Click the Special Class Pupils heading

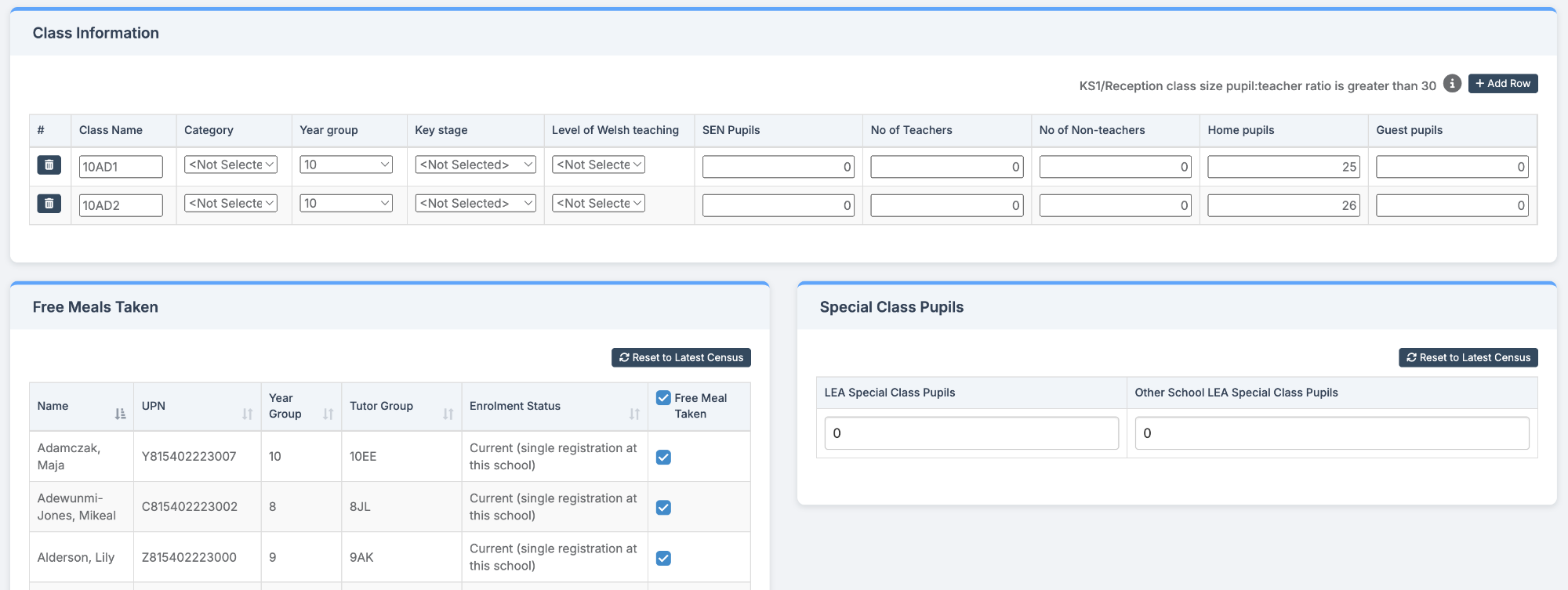[x=891, y=307]
